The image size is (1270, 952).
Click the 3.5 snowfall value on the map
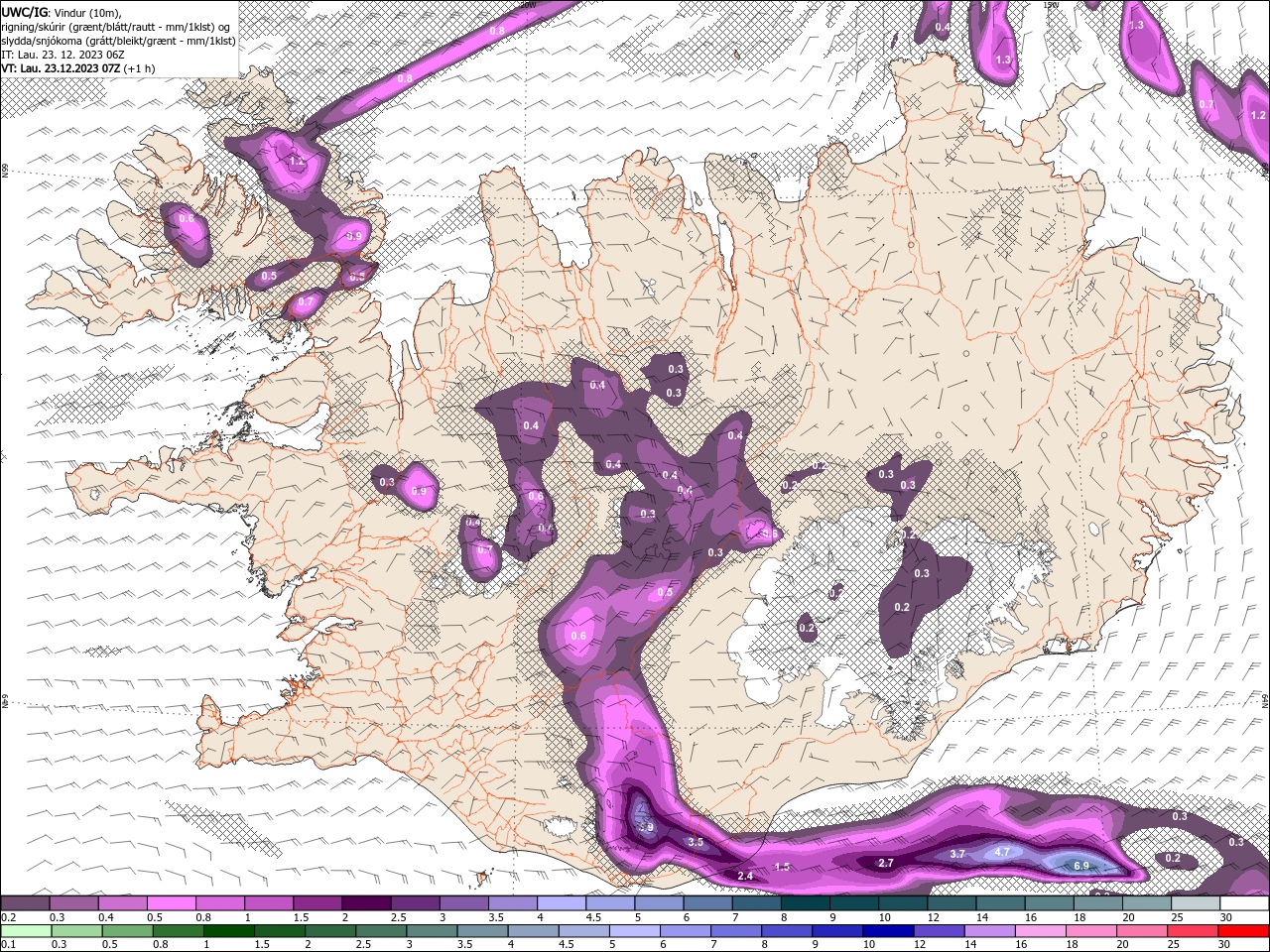pyautogui.click(x=696, y=842)
